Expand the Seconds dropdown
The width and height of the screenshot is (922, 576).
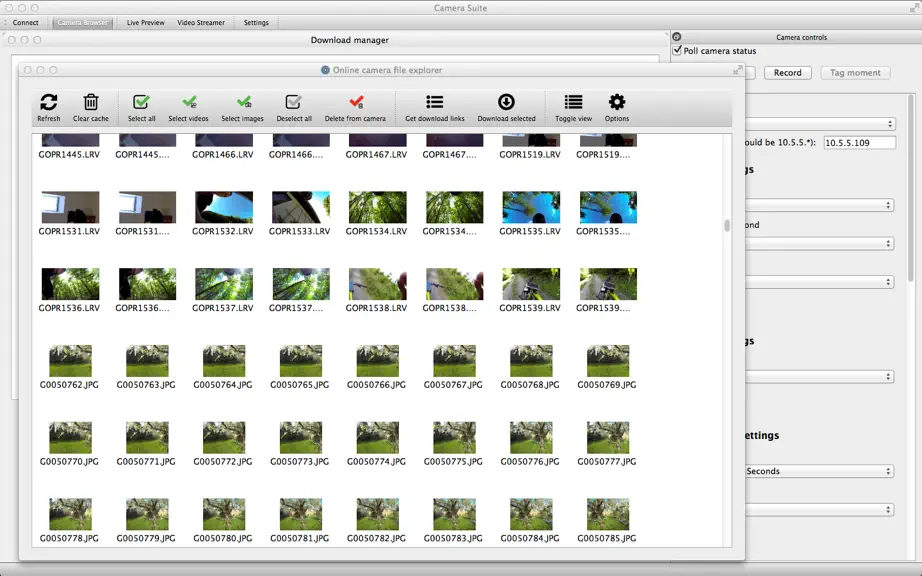(820, 471)
